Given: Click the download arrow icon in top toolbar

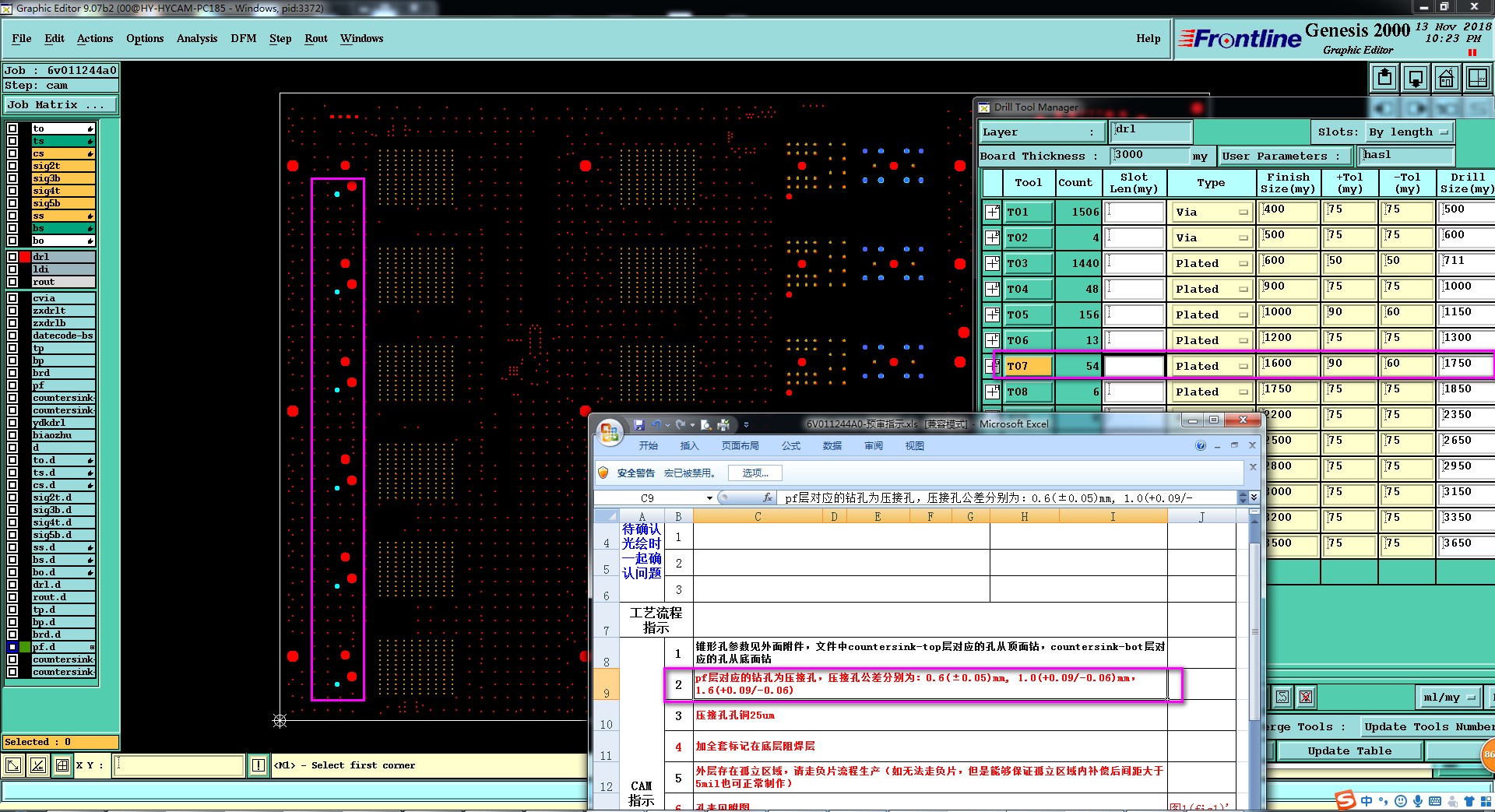Looking at the screenshot, I should [1415, 78].
